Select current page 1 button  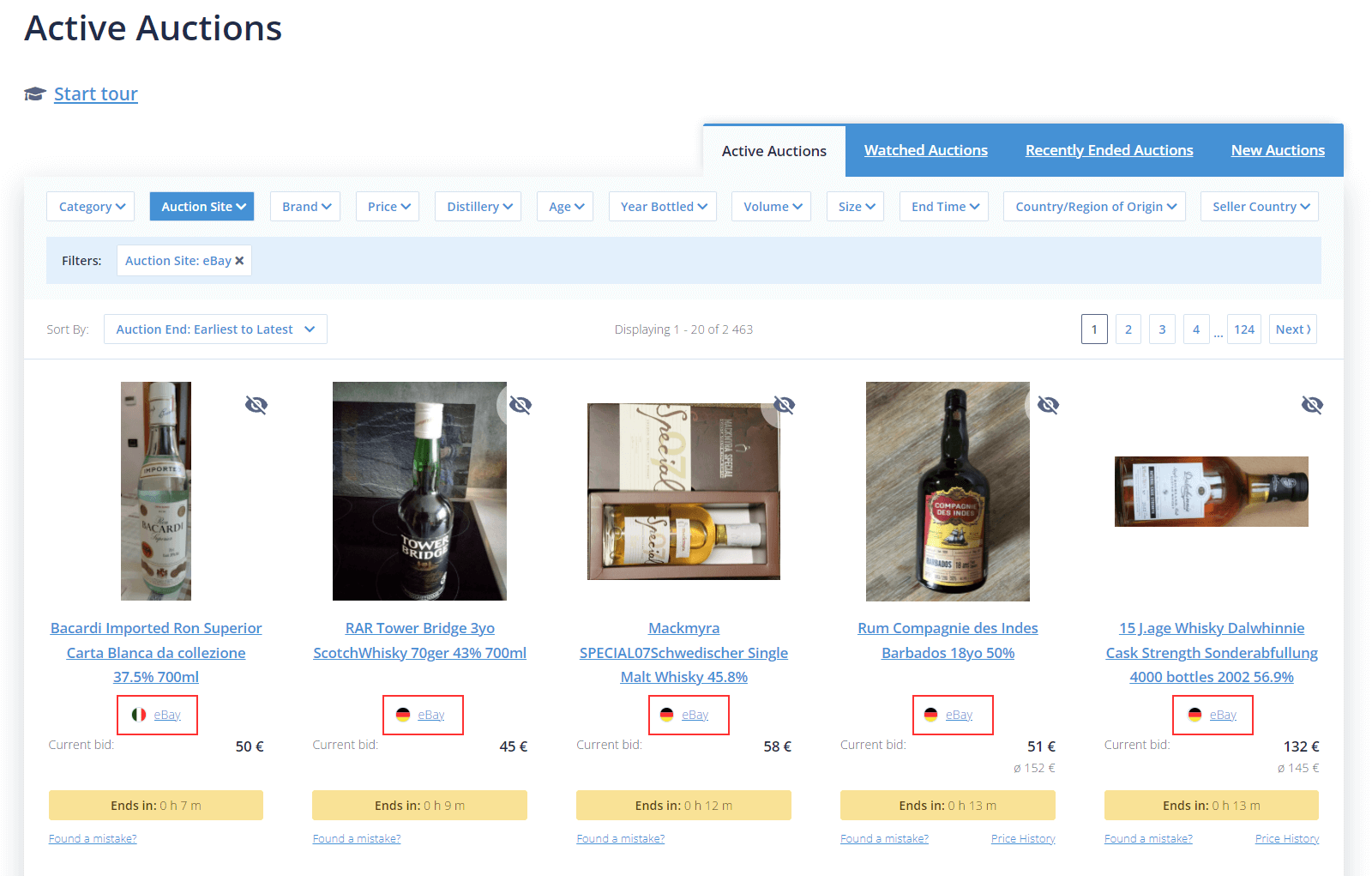[x=1094, y=329]
